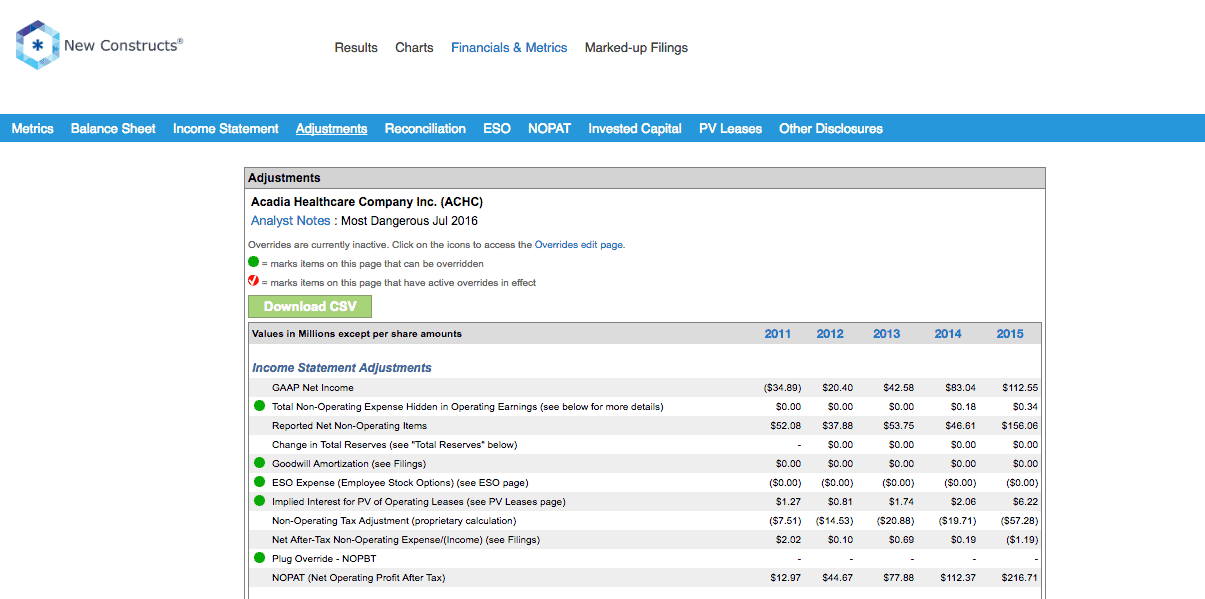Open the Results top navigation item
This screenshot has width=1205, height=599.
point(356,47)
